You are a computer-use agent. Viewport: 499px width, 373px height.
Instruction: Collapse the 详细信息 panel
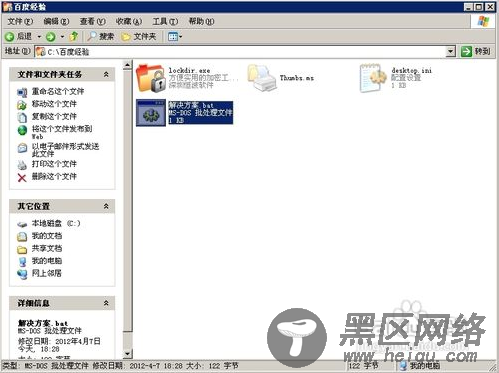click(106, 303)
